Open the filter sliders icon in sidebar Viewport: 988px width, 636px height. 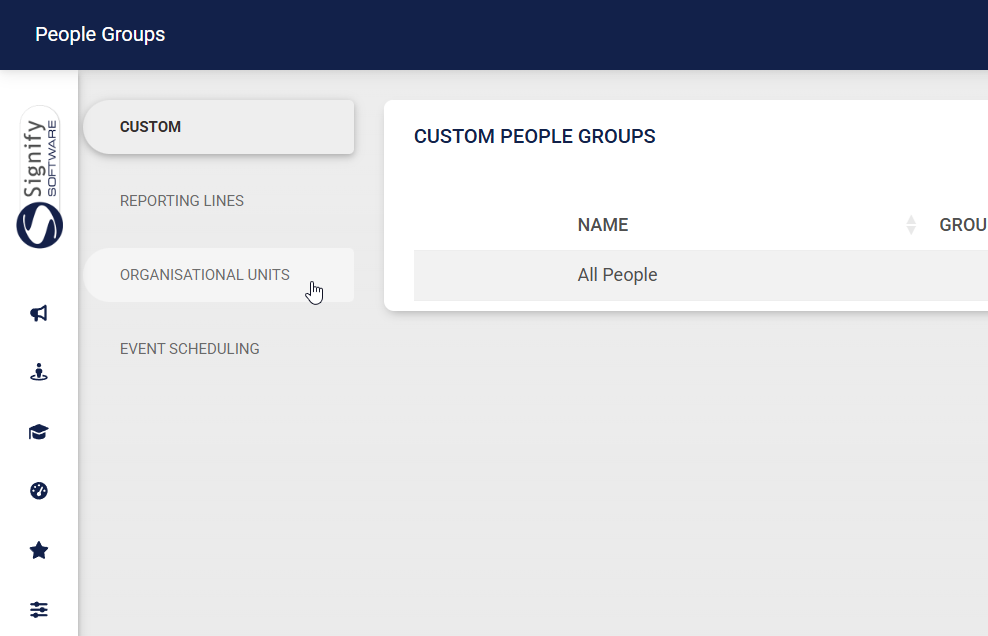pyautogui.click(x=38, y=609)
